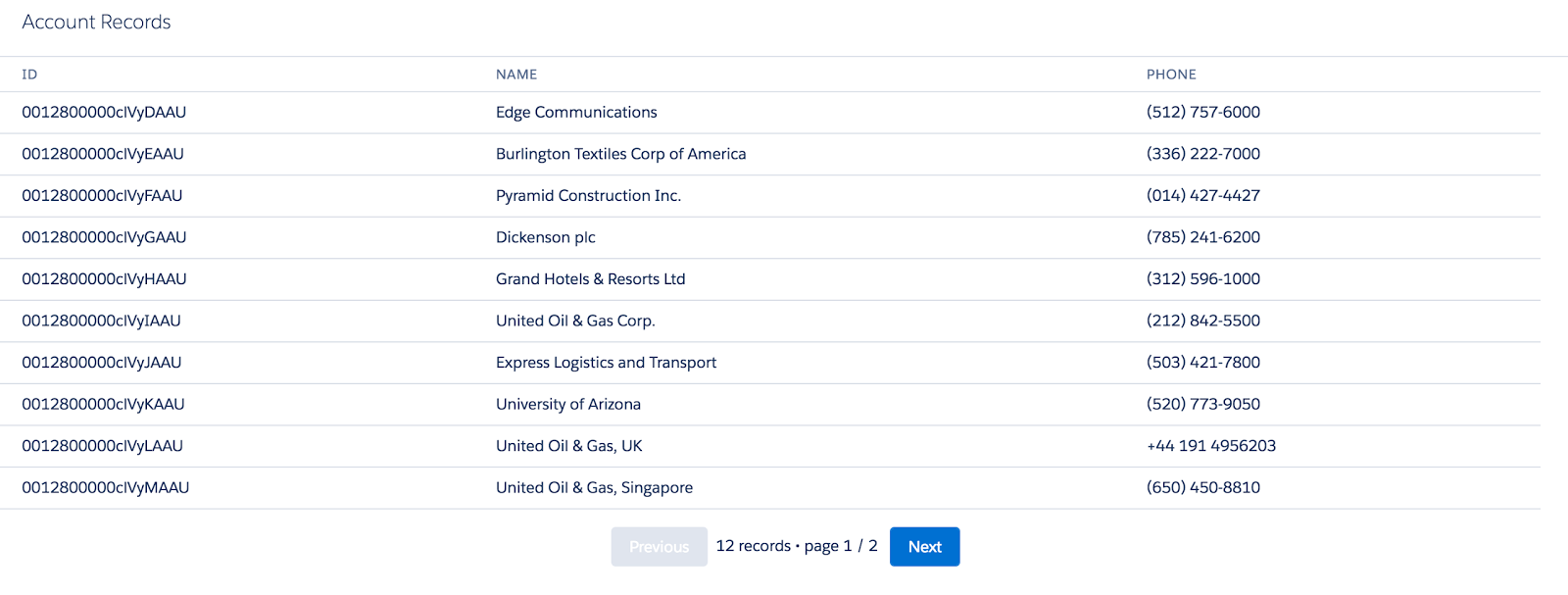Click Burlington Textiles Corp of America name
1568x595 pixels.
coord(620,154)
